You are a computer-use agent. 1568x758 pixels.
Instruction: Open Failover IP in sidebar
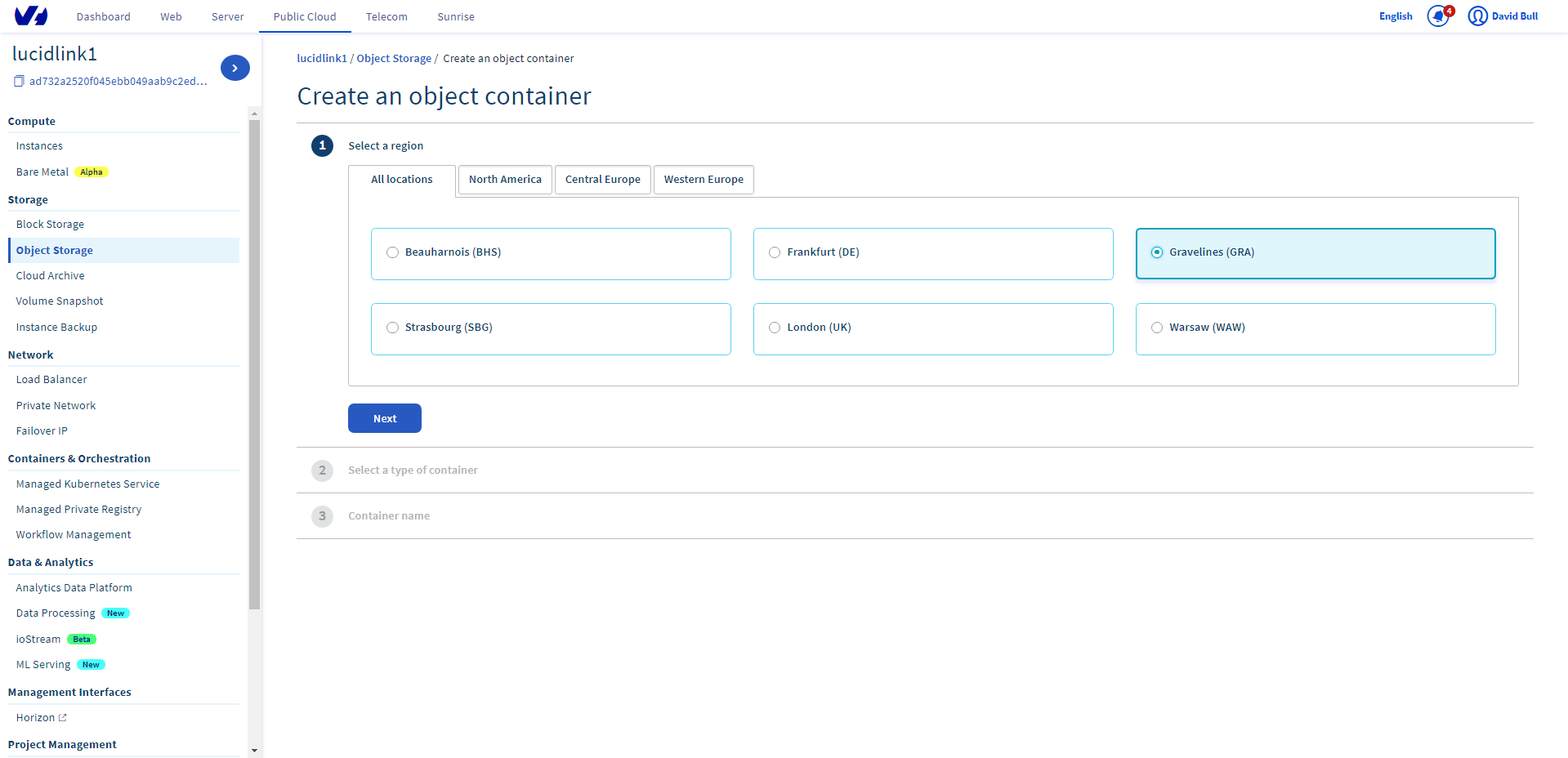click(42, 431)
